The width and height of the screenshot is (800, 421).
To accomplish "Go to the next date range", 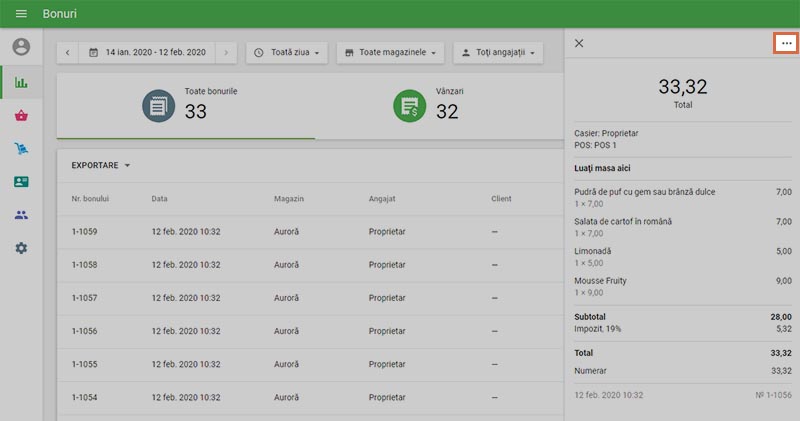I will 226,53.
